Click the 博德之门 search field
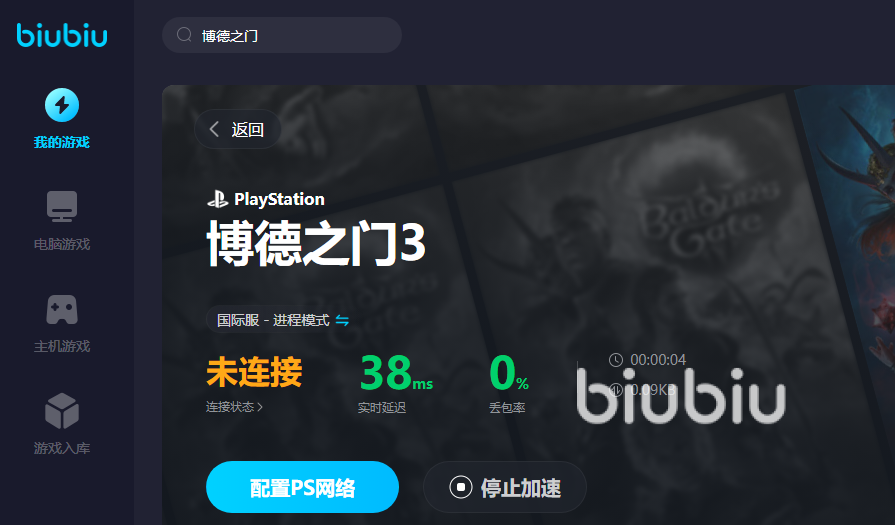 (282, 35)
